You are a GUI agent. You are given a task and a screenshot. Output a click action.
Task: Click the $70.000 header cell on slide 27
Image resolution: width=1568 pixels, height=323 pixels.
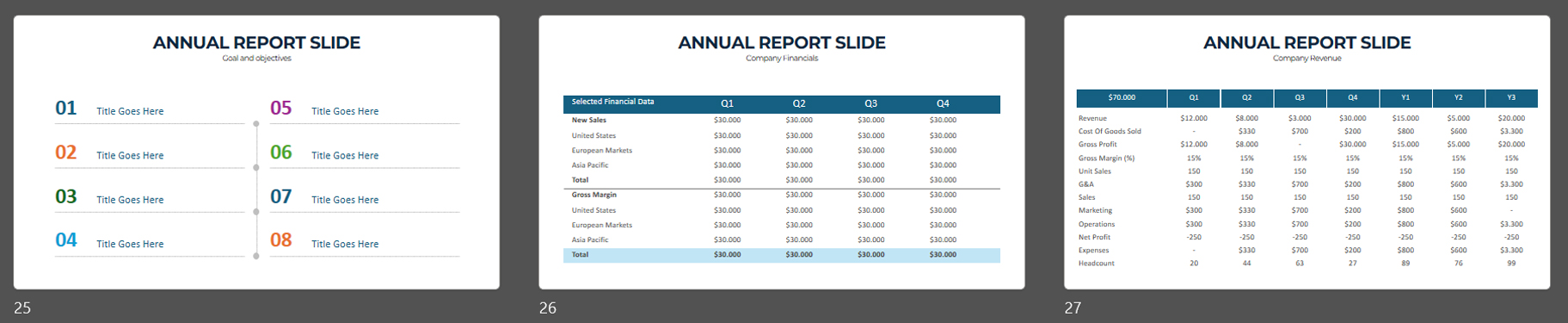[1122, 97]
